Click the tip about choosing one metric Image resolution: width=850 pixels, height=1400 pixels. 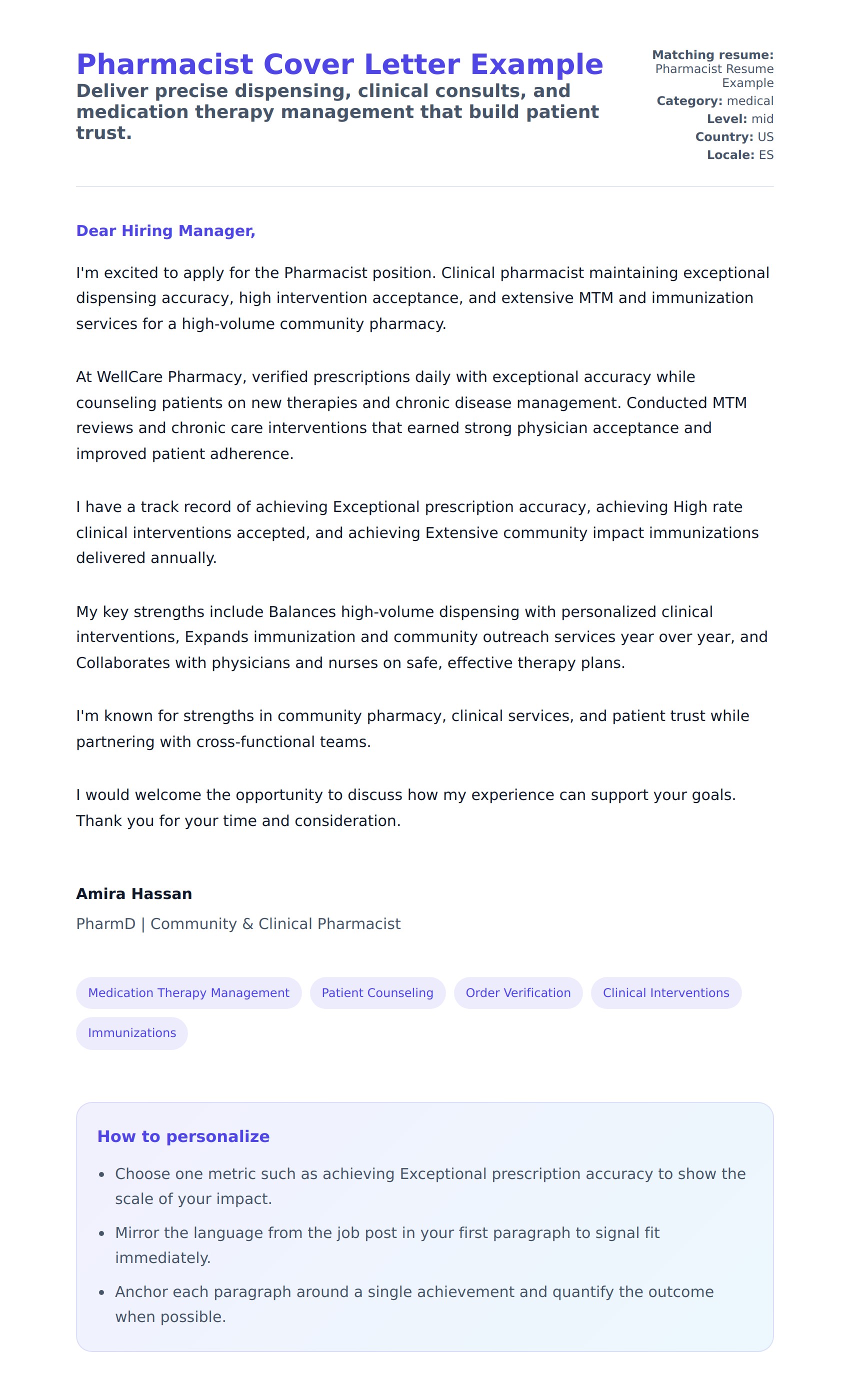[429, 1186]
